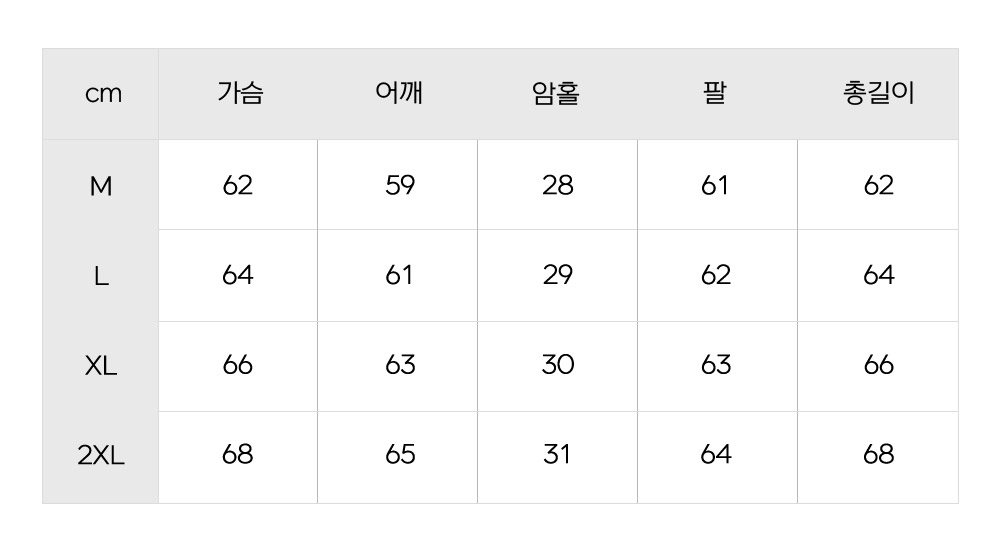Click the 59 value in the M row
The height and width of the screenshot is (551, 1000).
399,186
